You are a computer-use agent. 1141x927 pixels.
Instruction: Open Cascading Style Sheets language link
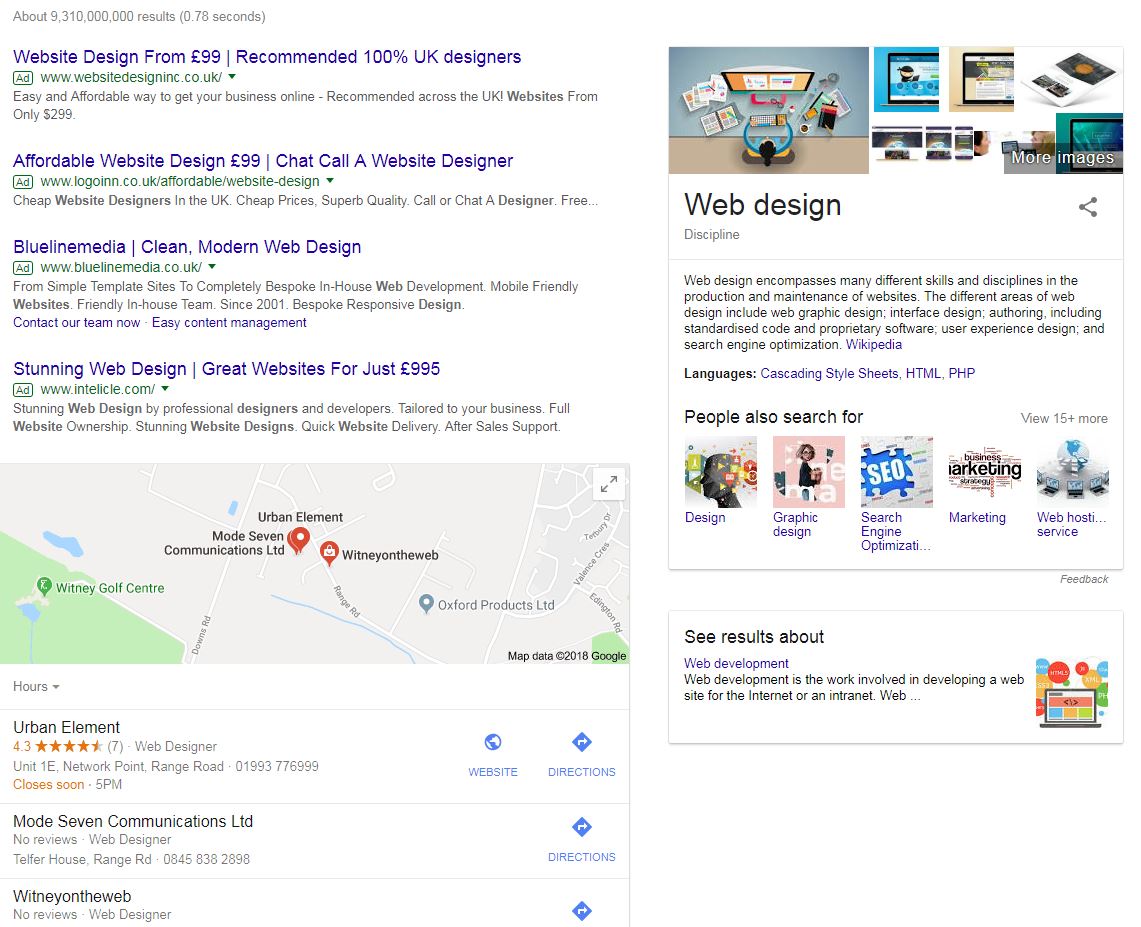[829, 373]
